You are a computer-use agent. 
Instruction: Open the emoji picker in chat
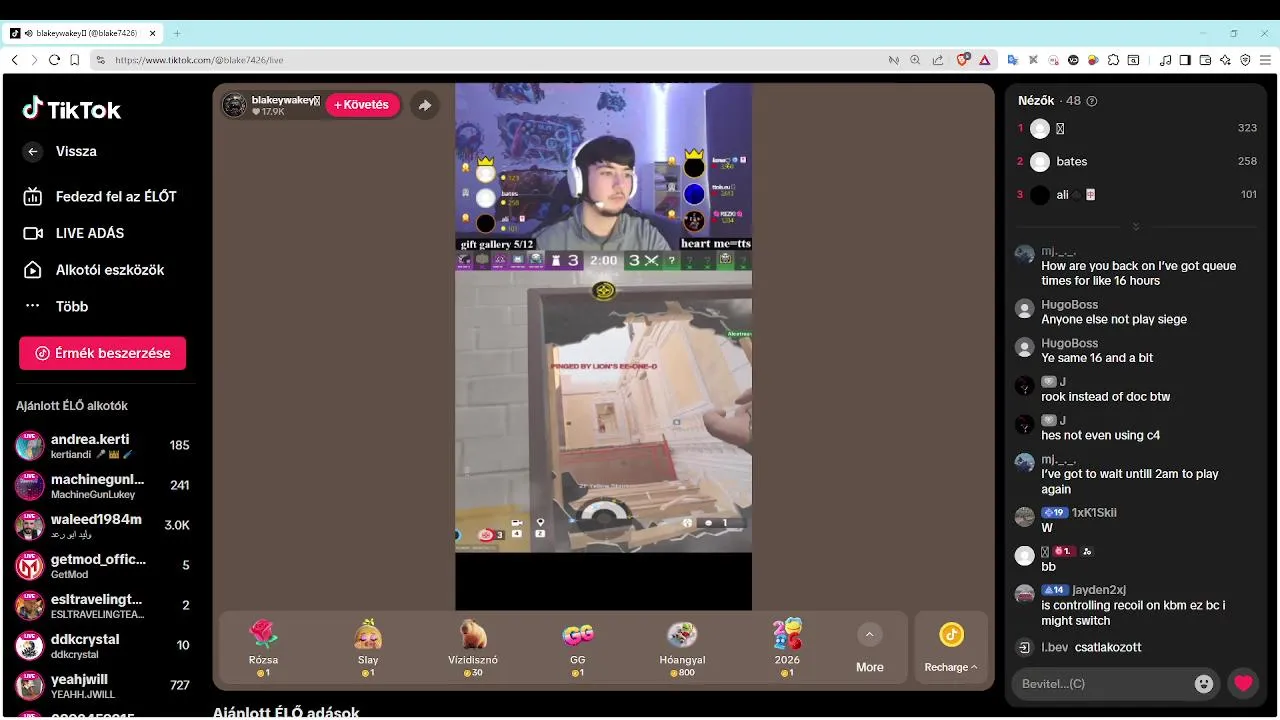(x=1204, y=684)
